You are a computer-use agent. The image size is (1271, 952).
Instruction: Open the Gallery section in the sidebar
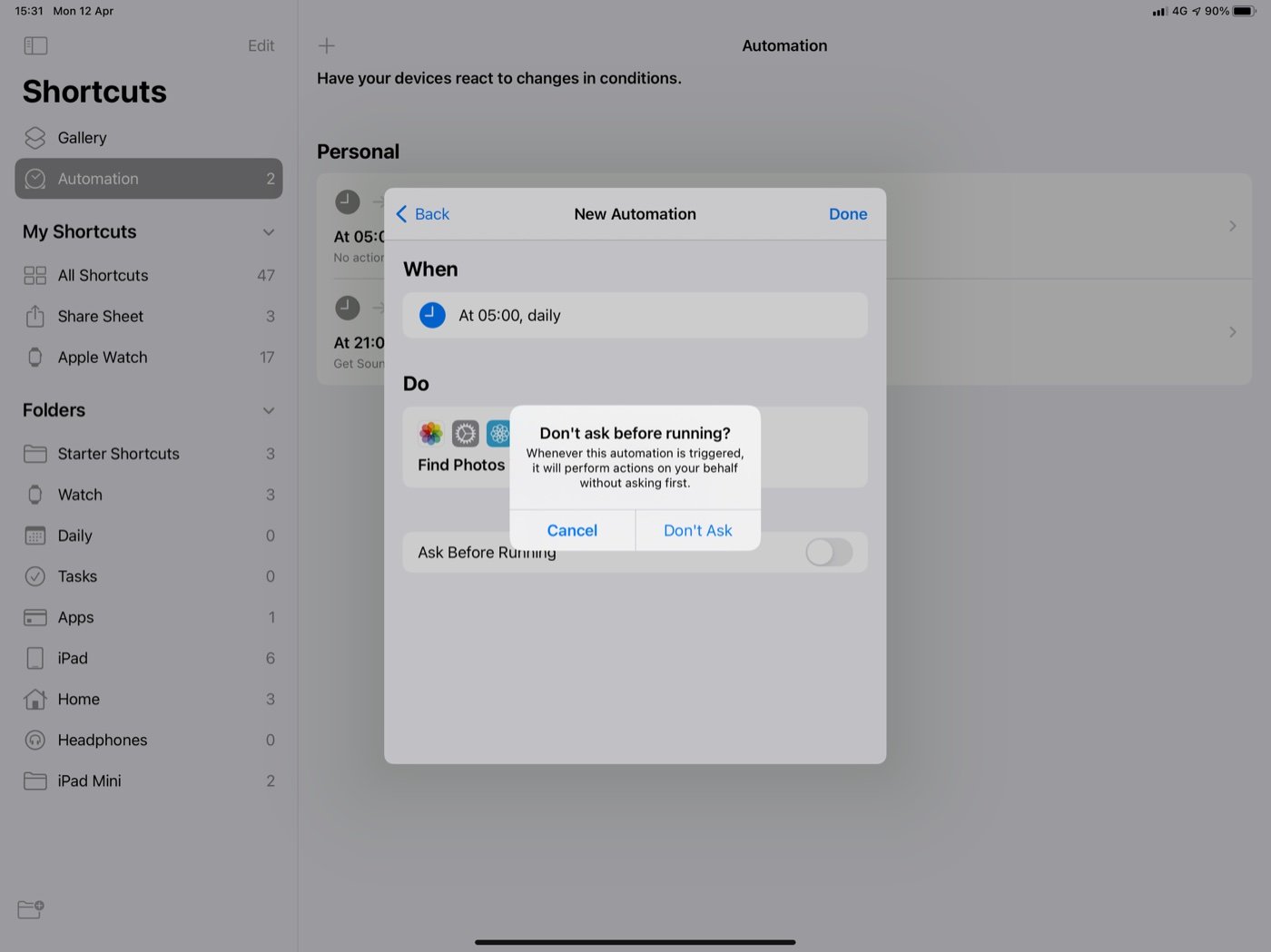tap(82, 137)
